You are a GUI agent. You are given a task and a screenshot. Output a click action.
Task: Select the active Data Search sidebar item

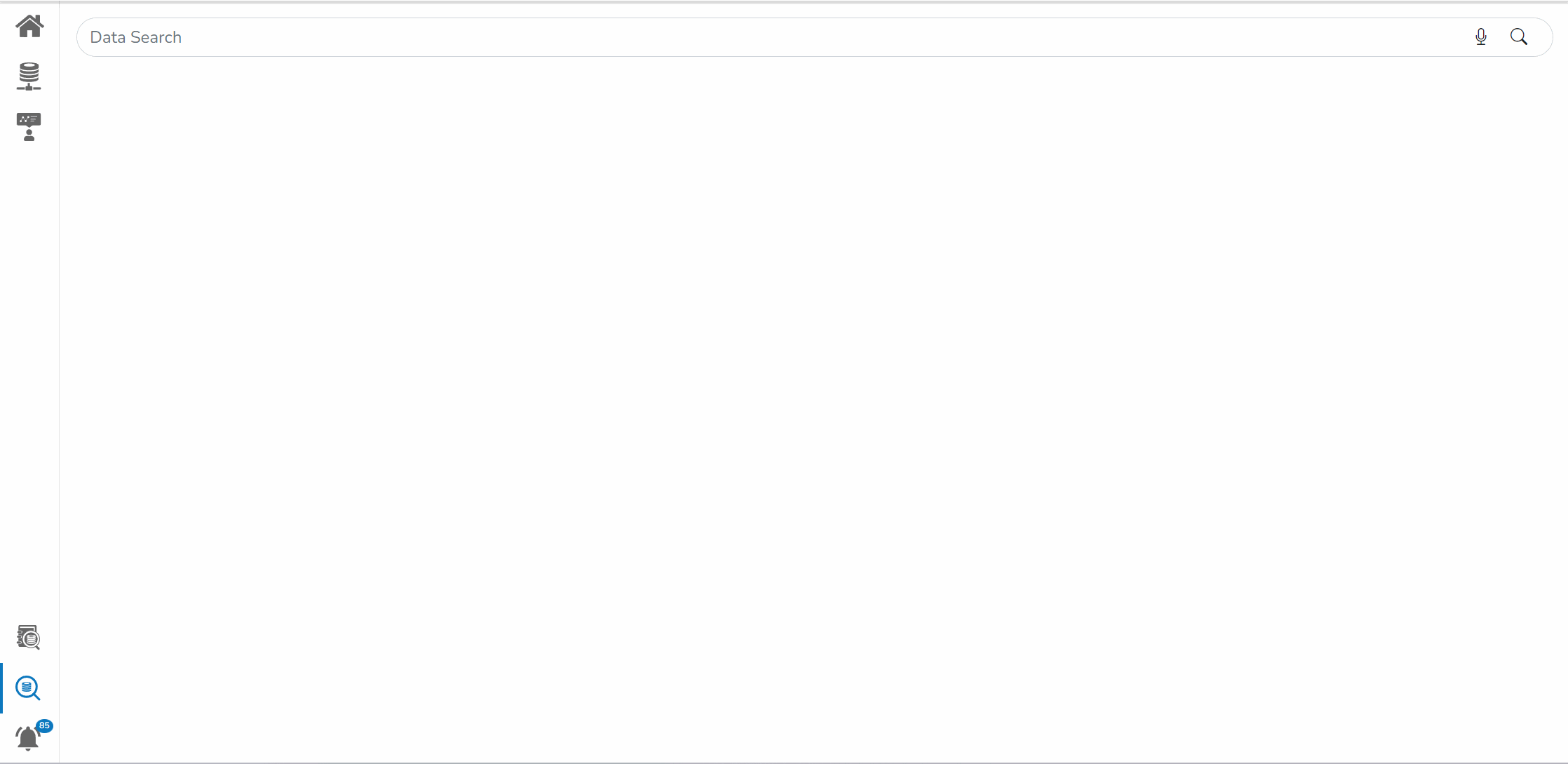28,688
